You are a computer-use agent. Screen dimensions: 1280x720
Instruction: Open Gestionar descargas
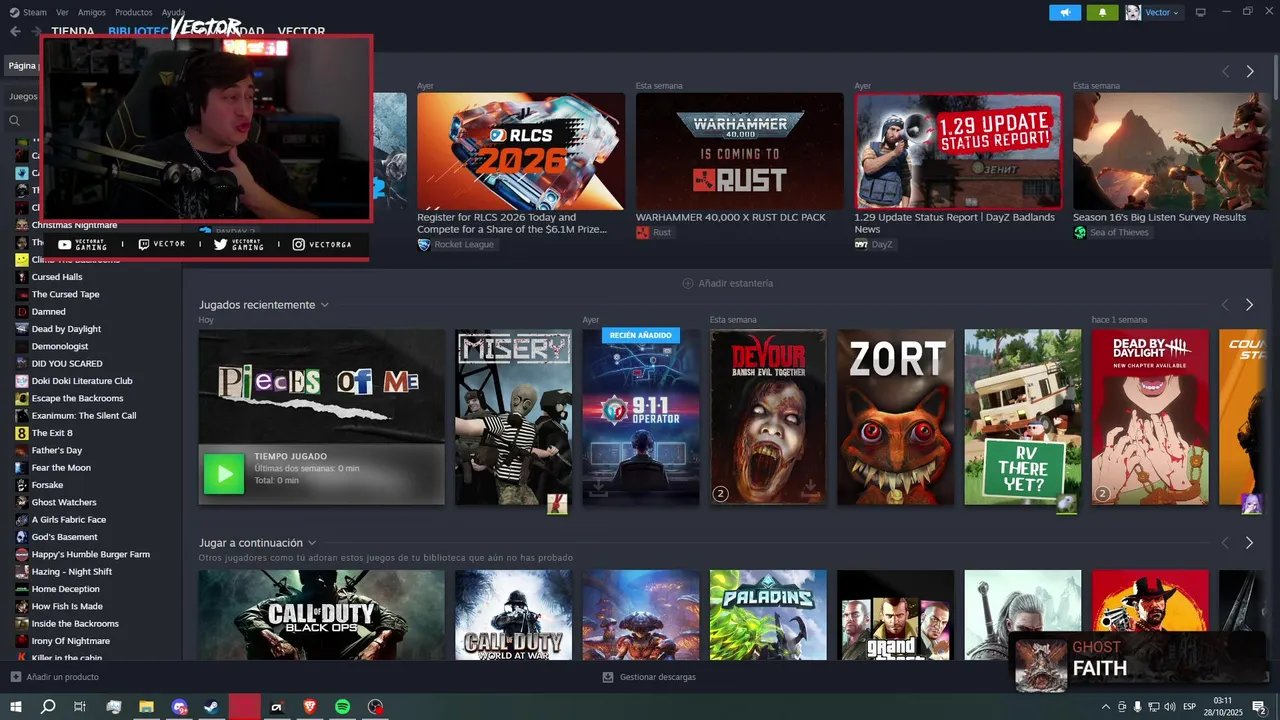[649, 677]
